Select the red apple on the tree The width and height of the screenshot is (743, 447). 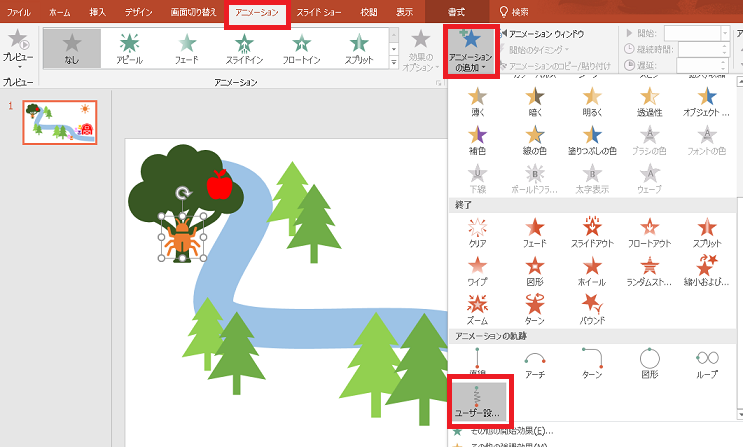(x=219, y=184)
